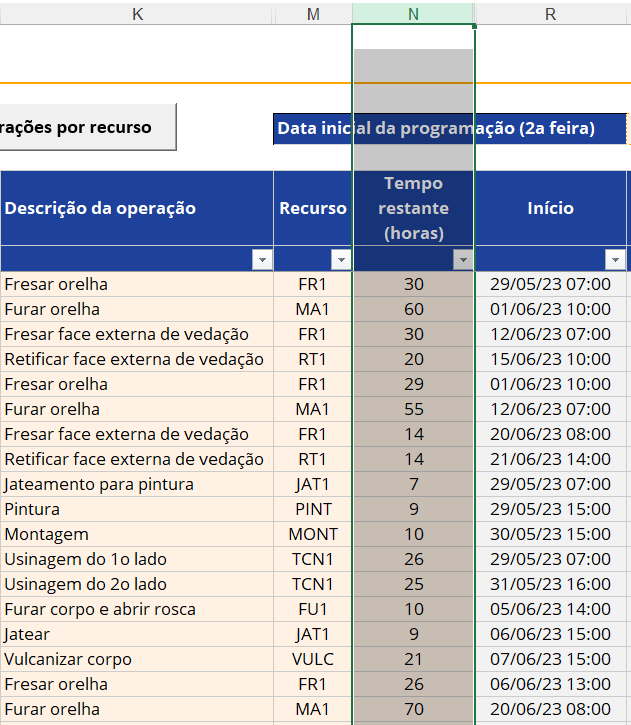Select the cell with value 70
Screen dimensions: 631x725
(414, 709)
